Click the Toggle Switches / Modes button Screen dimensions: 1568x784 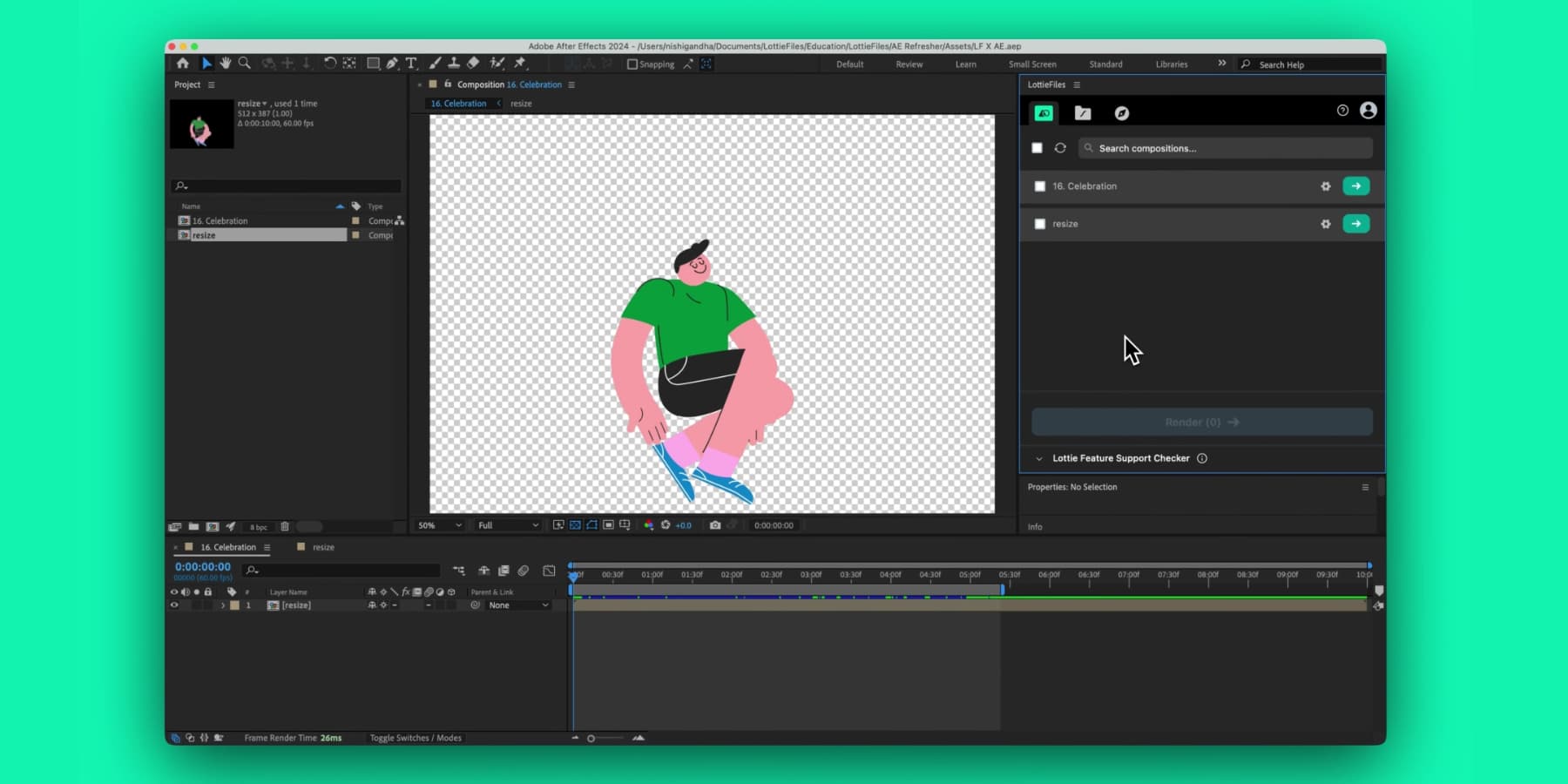(416, 738)
